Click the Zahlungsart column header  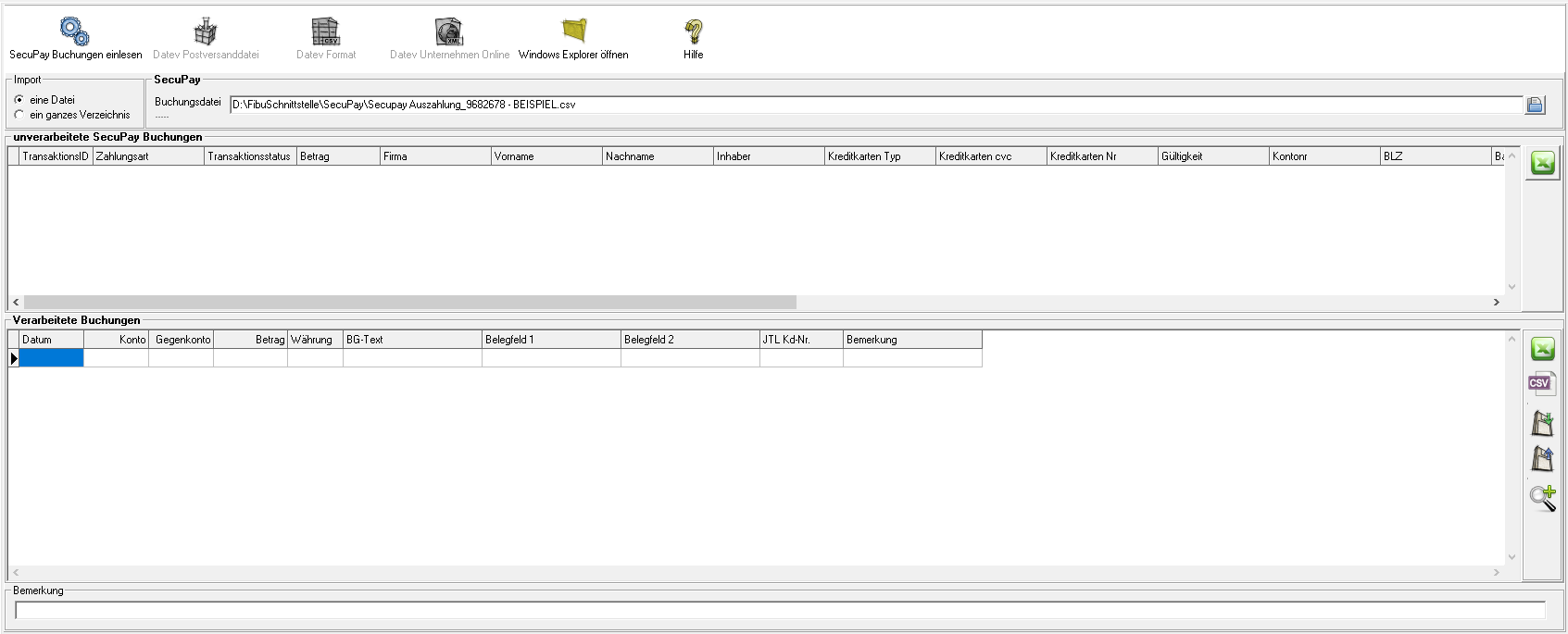pos(148,156)
